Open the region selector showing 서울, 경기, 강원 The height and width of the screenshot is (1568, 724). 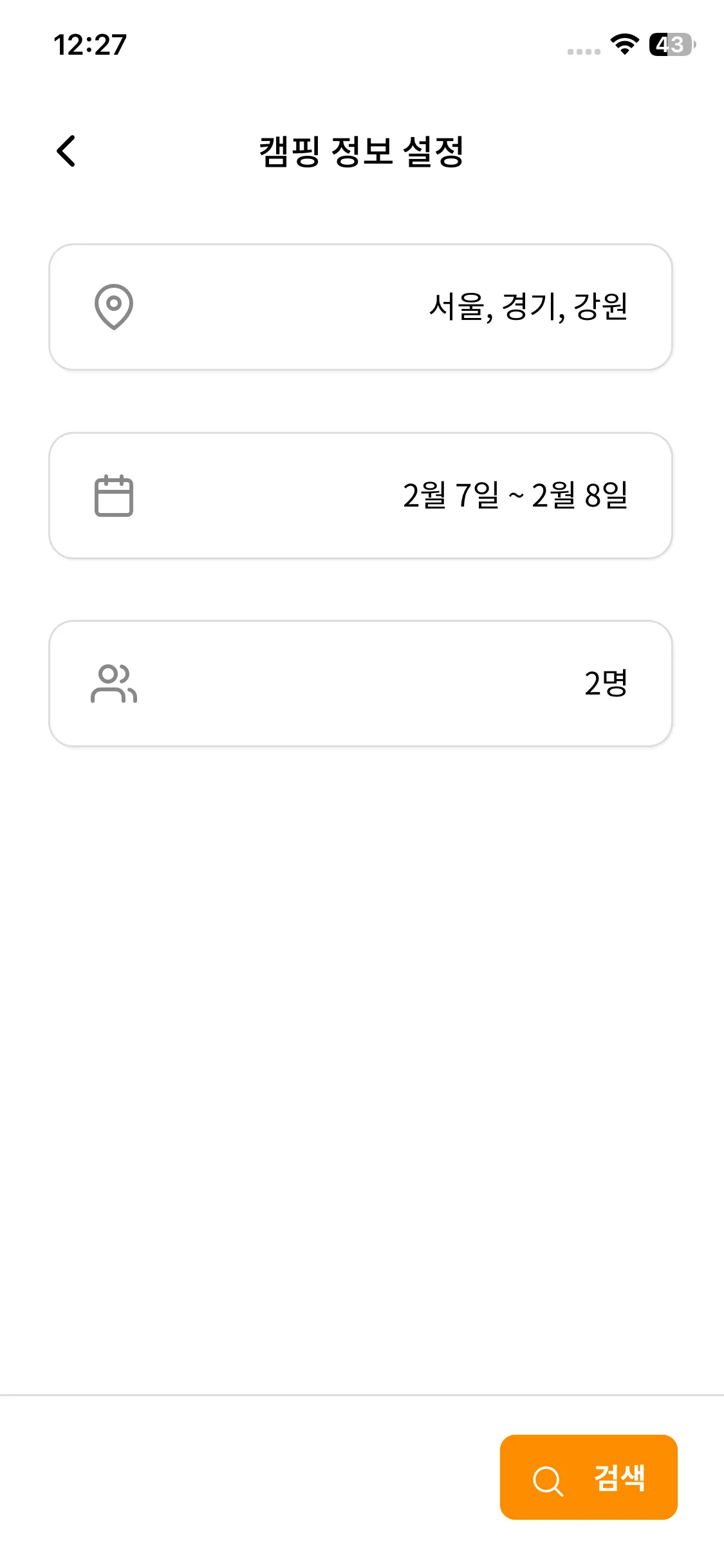click(x=360, y=307)
